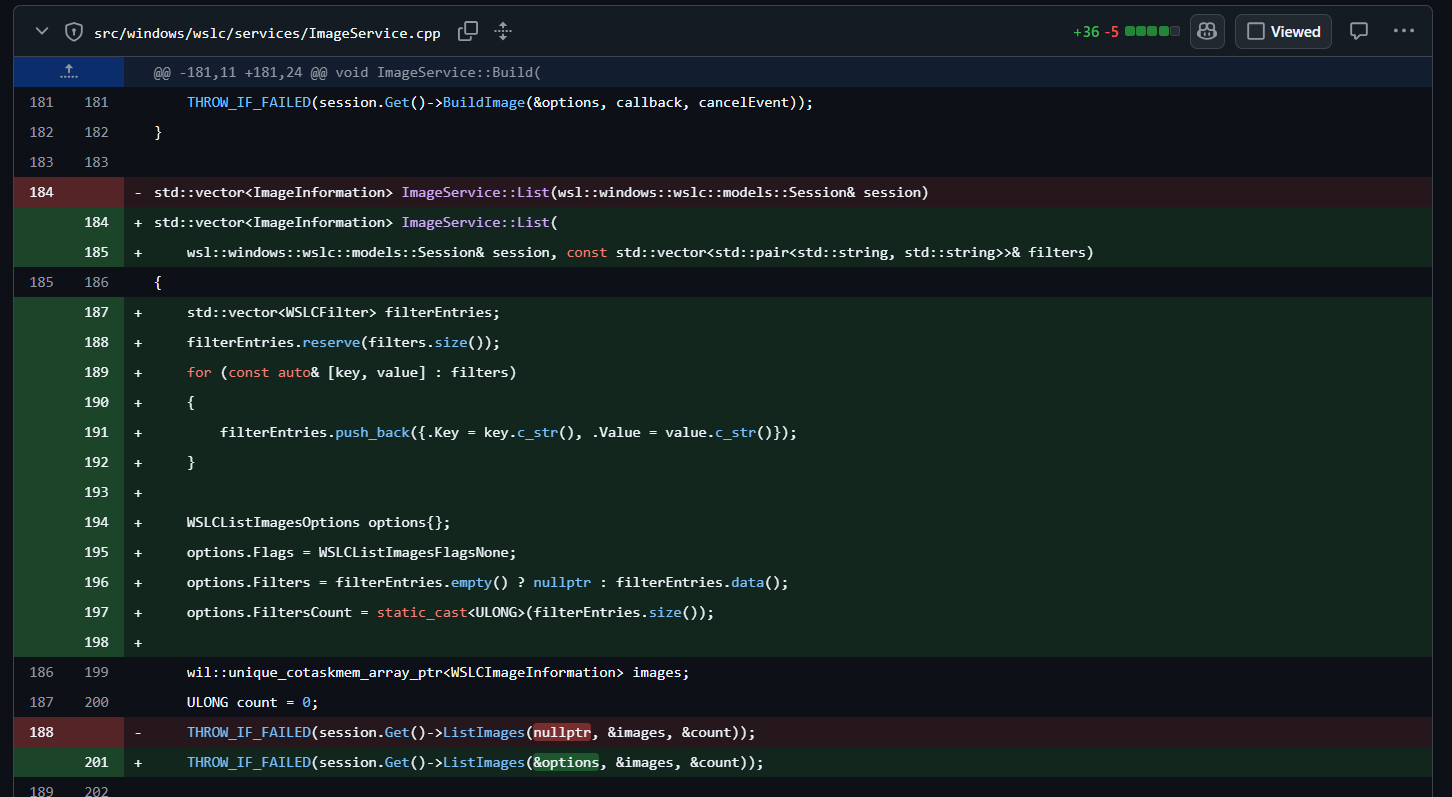This screenshot has width=1452, height=797.
Task: Open Copilot menu for this file
Action: click(1207, 31)
